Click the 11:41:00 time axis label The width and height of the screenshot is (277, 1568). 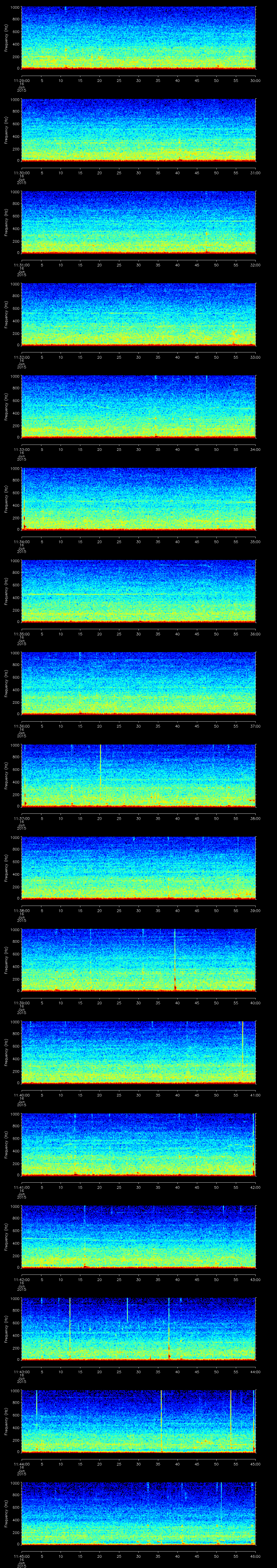coord(21,1187)
